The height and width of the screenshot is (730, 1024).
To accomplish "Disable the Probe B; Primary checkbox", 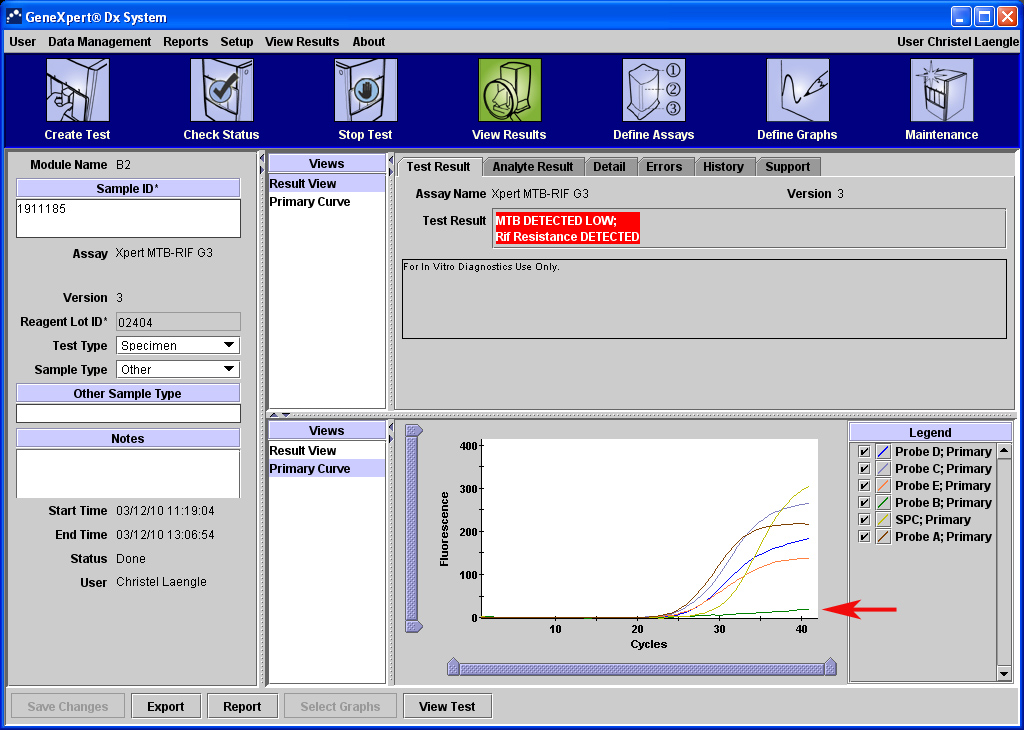I will tap(864, 503).
